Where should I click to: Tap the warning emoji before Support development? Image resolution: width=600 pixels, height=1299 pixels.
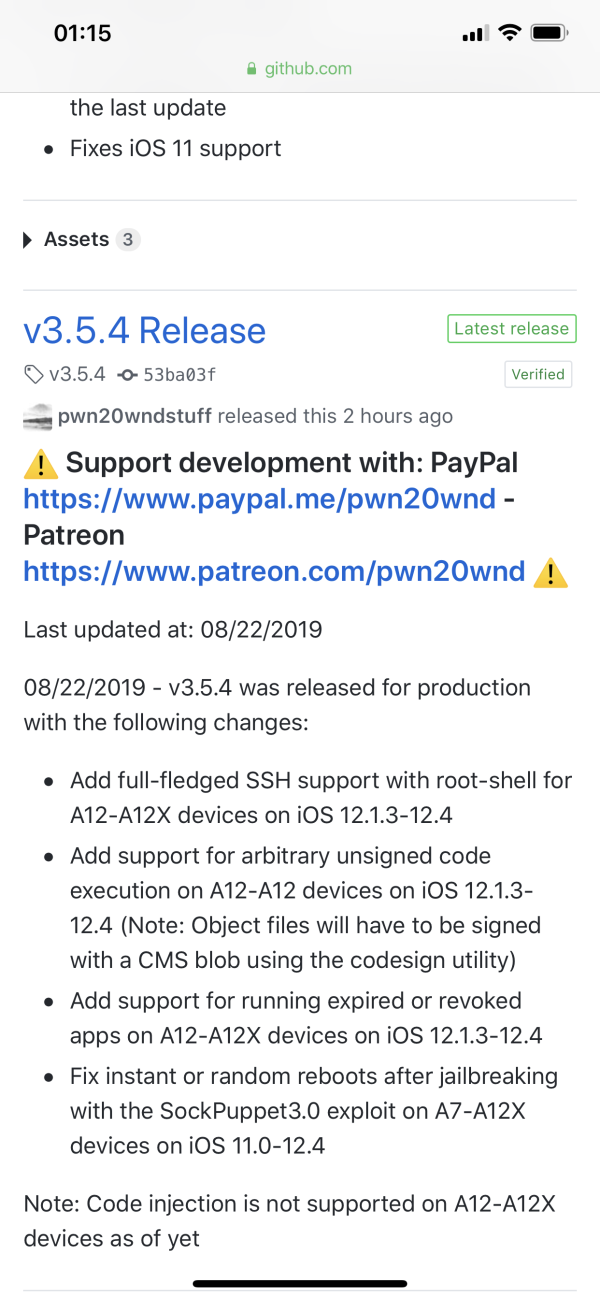[x=40, y=463]
